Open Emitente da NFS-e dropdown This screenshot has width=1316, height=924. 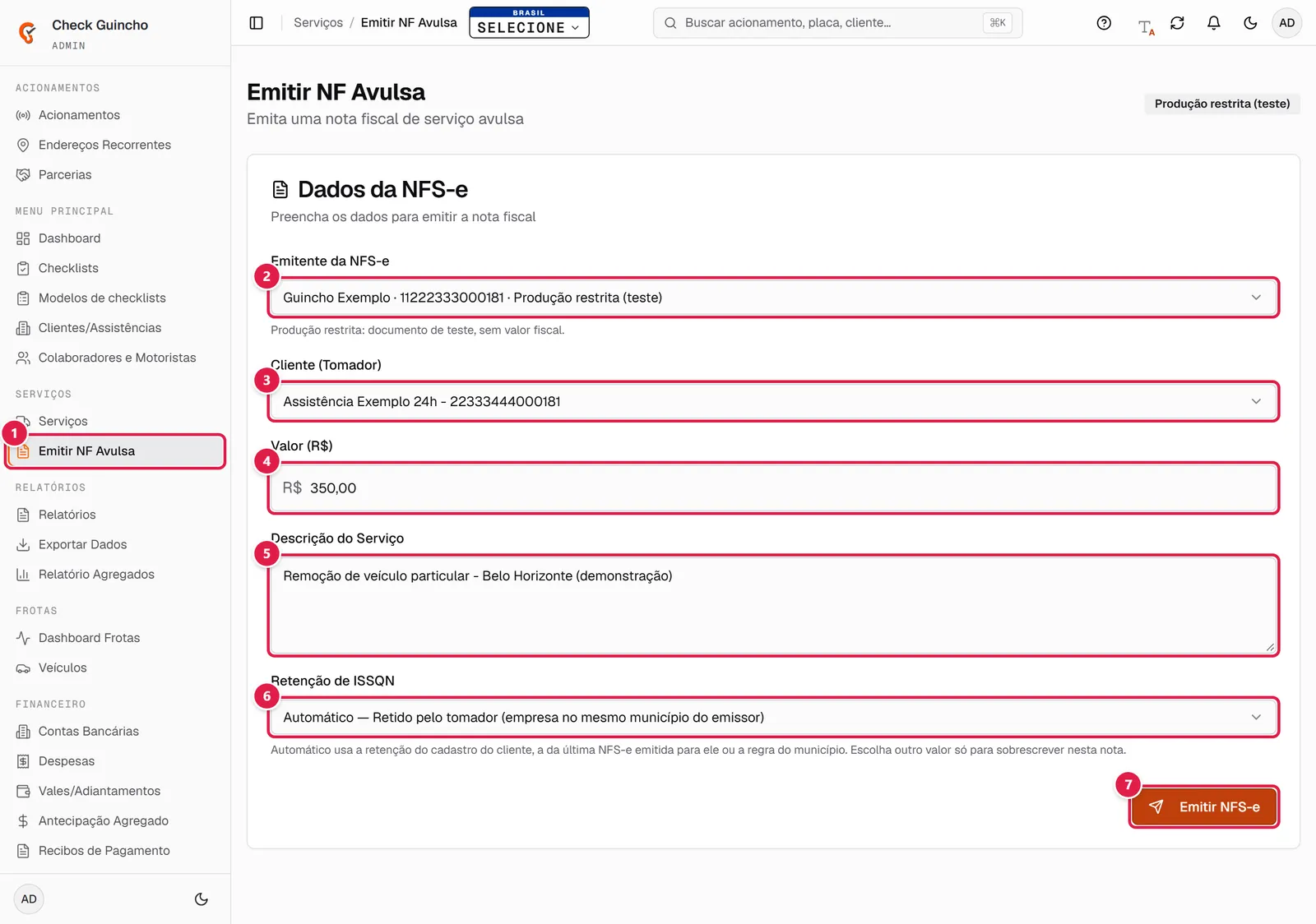click(773, 298)
